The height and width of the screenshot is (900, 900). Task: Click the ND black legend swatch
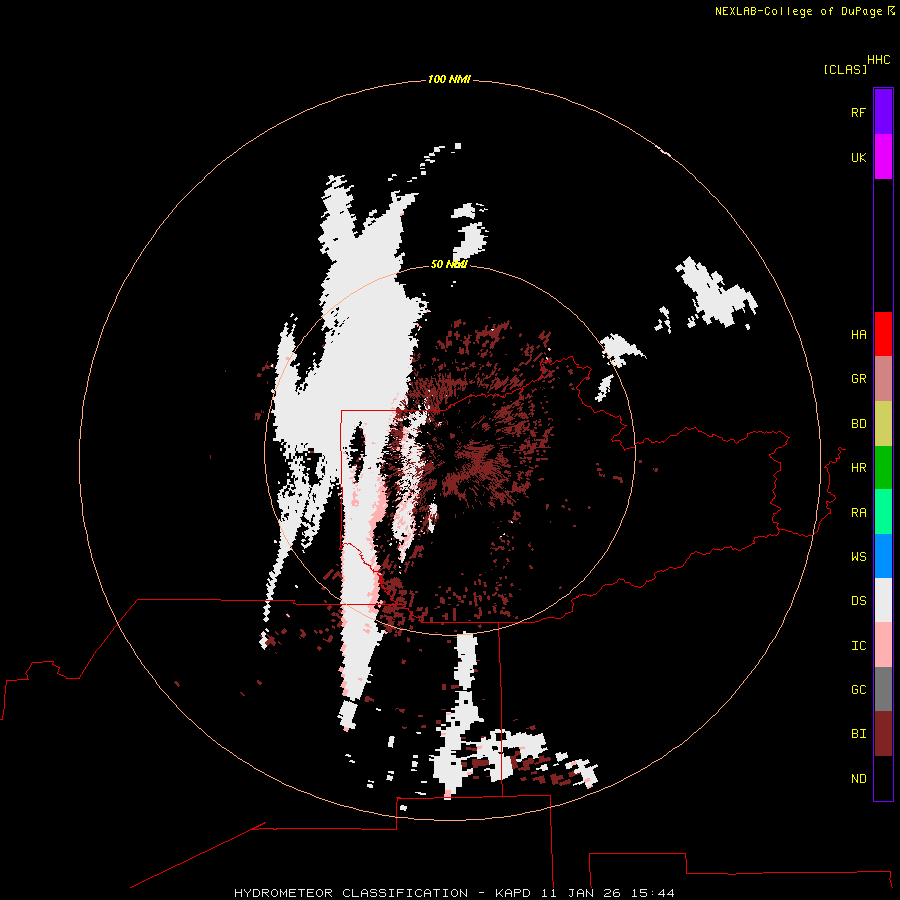click(x=883, y=778)
